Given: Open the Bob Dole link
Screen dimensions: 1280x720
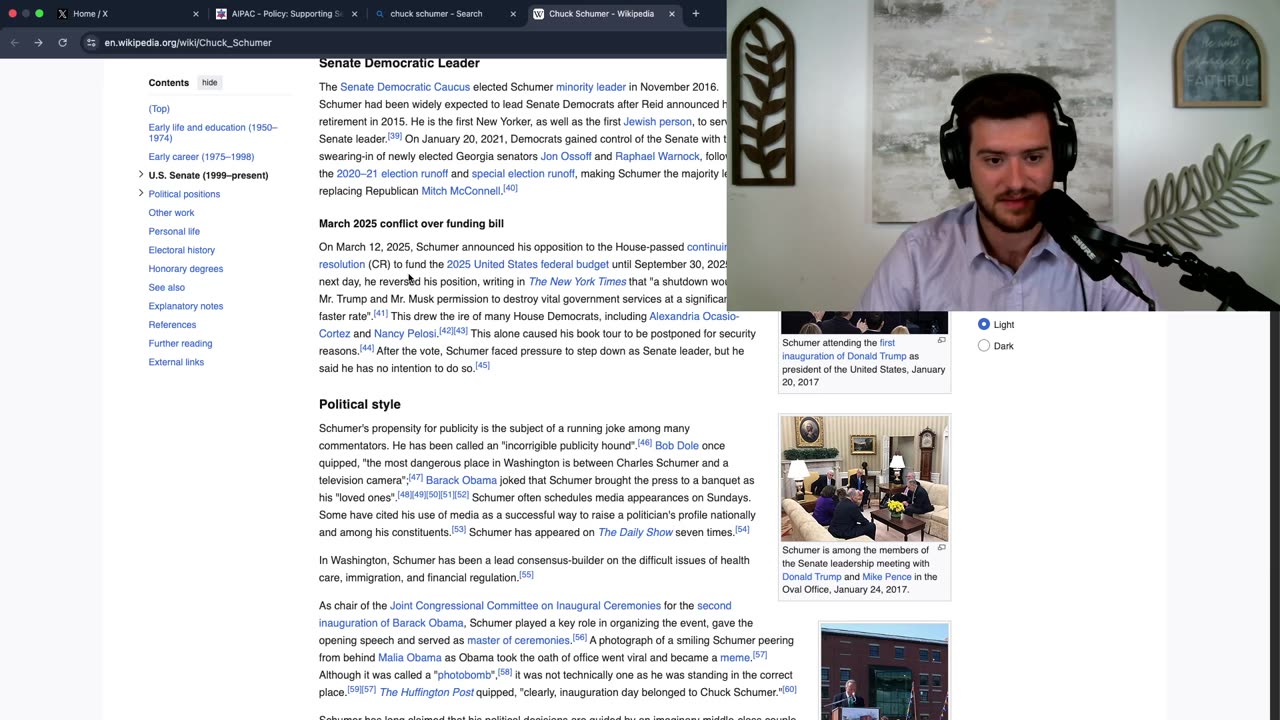Looking at the screenshot, I should pyautogui.click(x=677, y=446).
